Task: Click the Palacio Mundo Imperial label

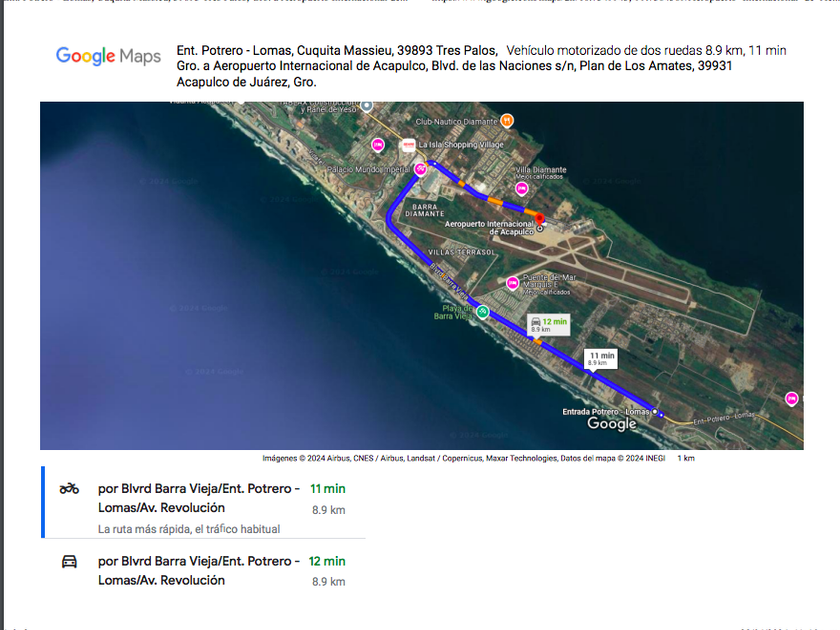Action: pos(369,169)
